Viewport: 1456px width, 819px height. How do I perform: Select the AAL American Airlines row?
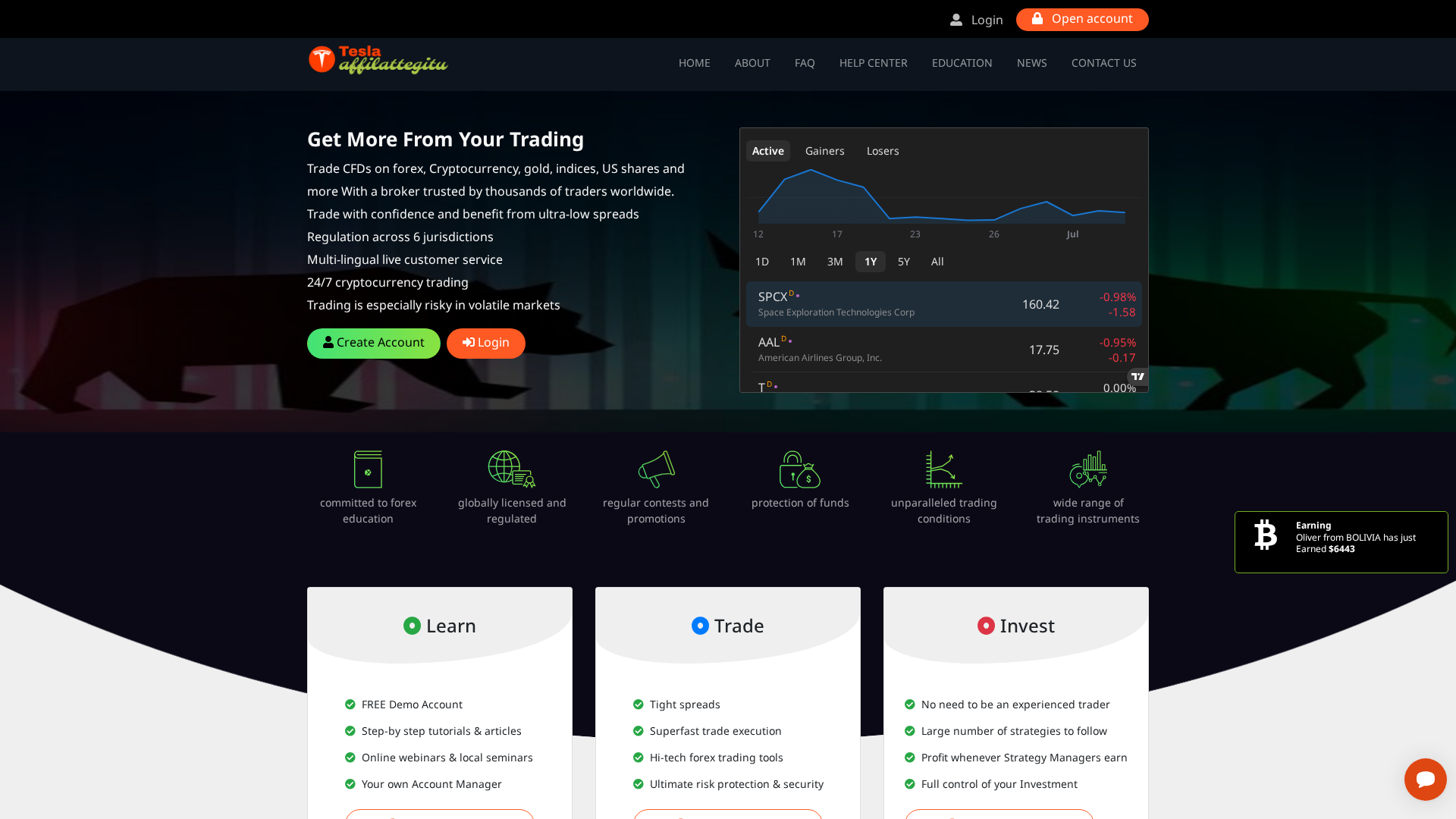[944, 350]
